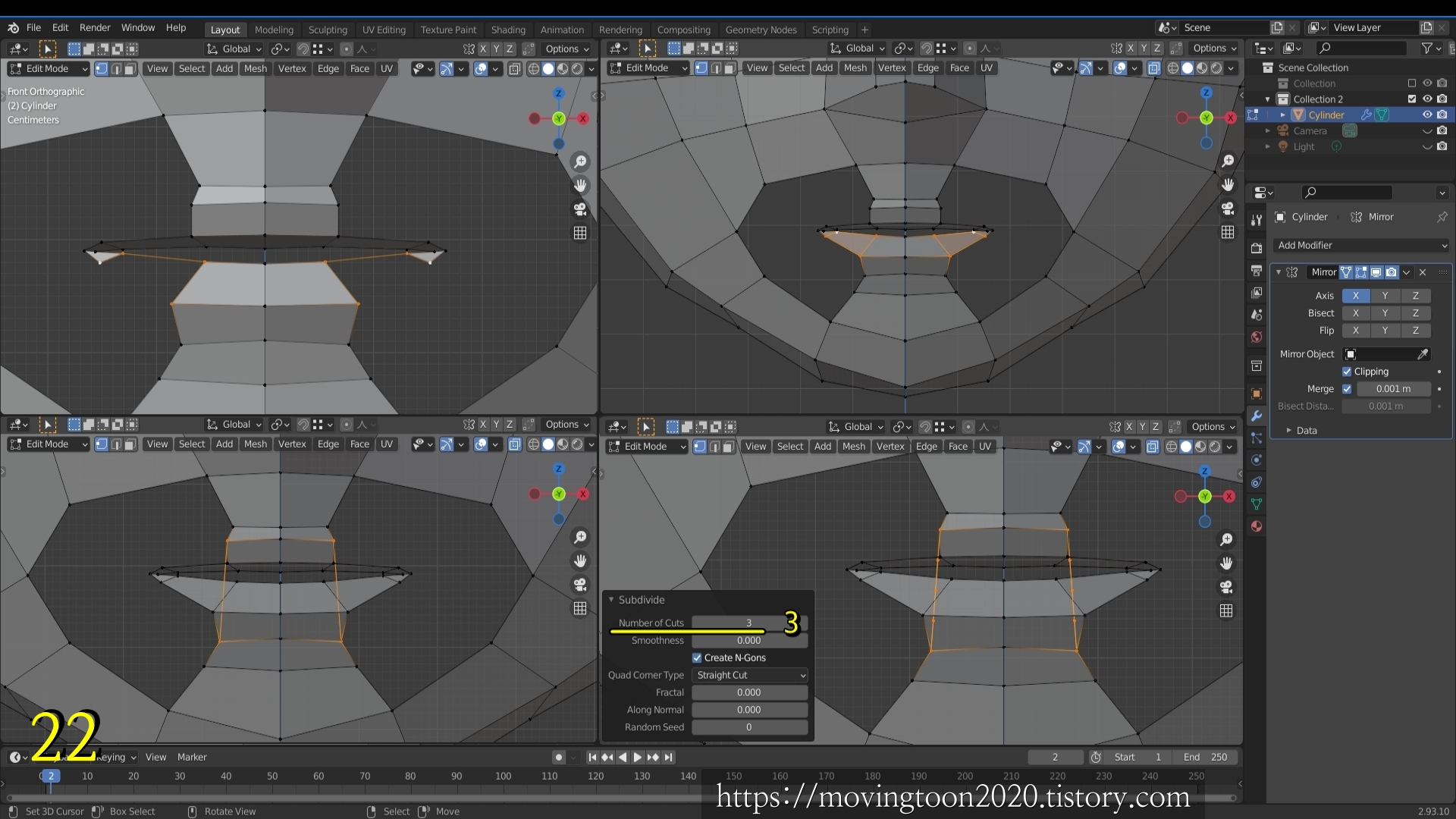Click the Blender logo icon
The height and width of the screenshot is (819, 1456).
tap(13, 27)
